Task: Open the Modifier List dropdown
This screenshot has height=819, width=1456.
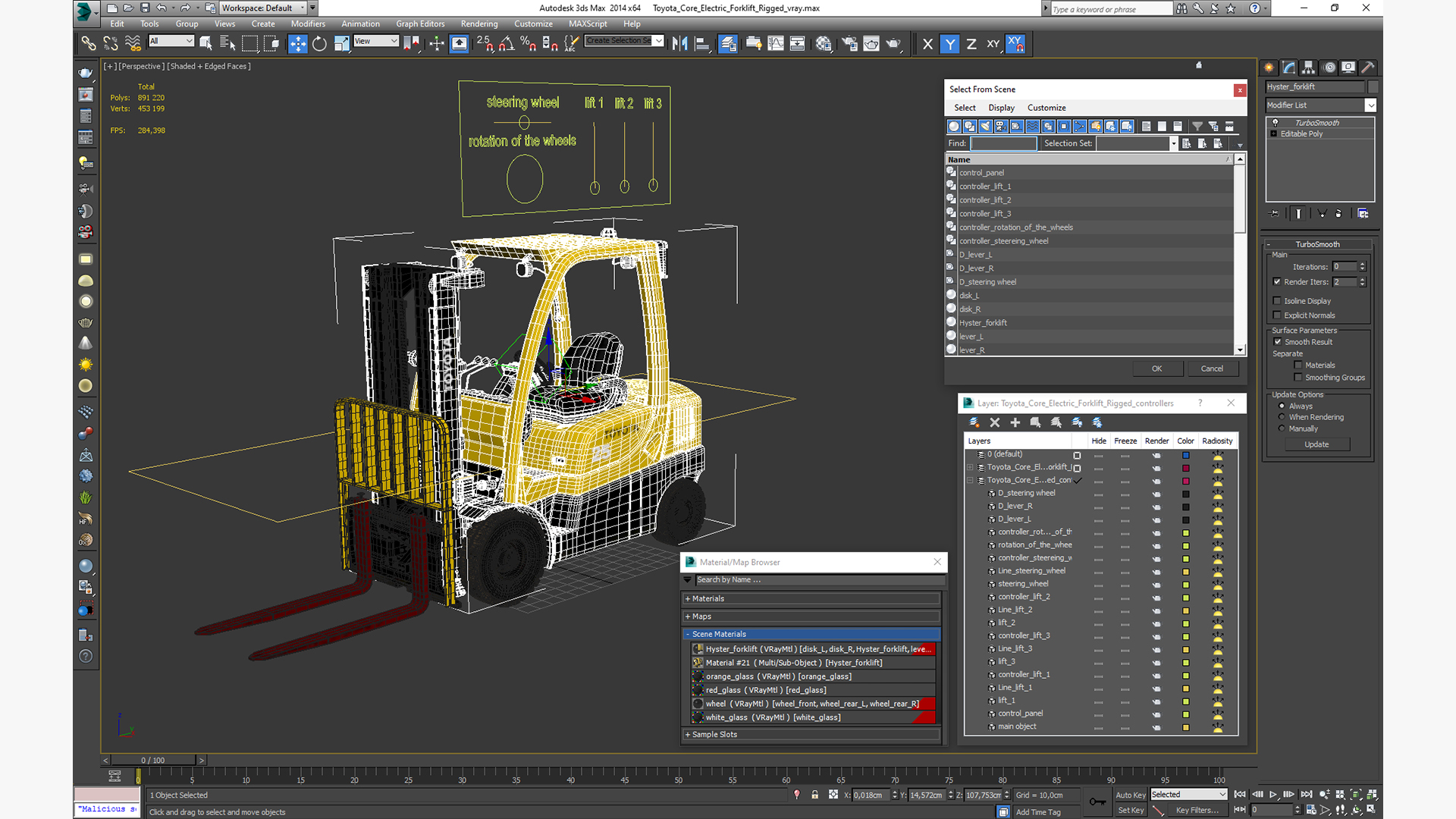Action: [1370, 105]
